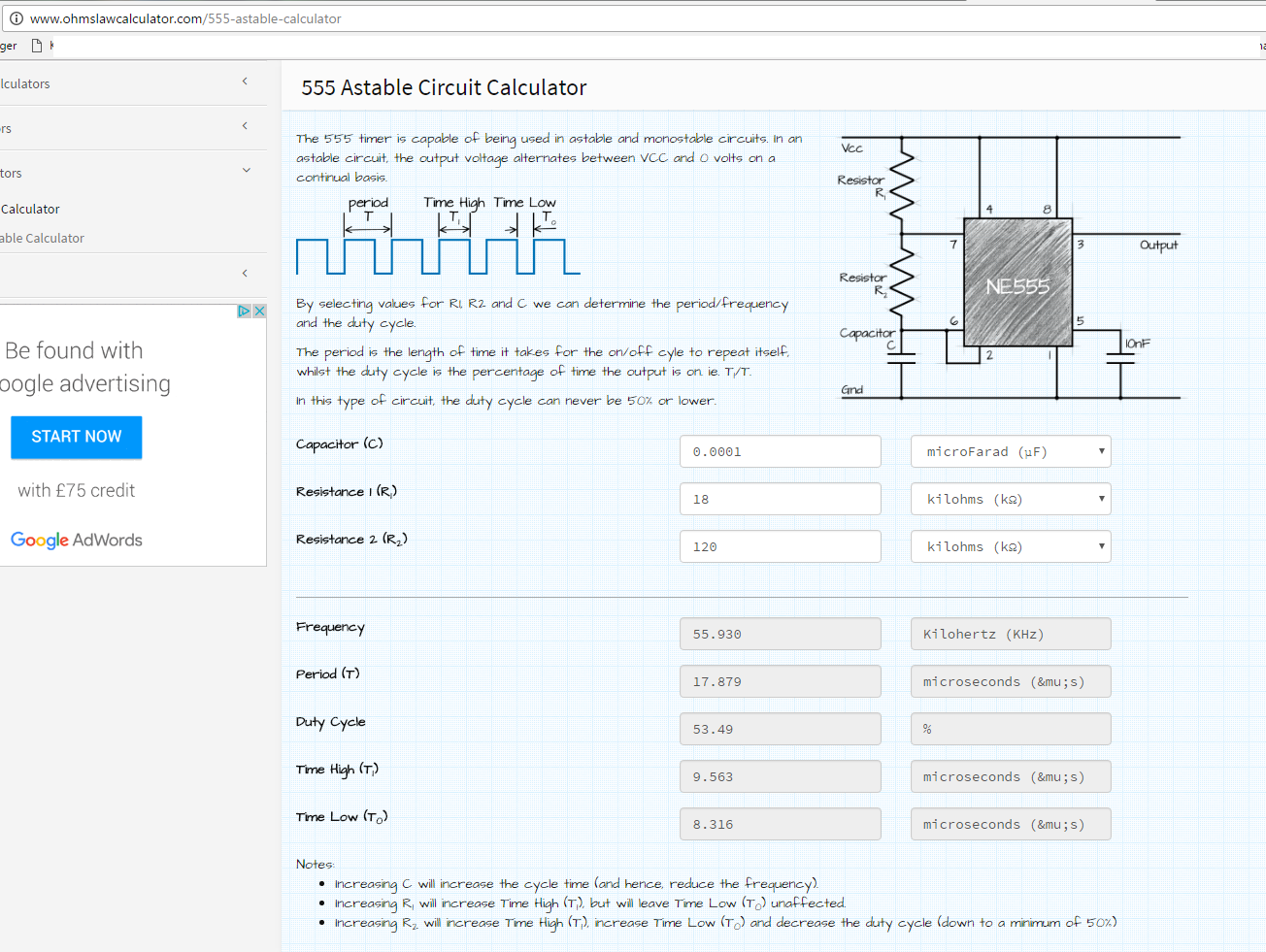This screenshot has height=952, width=1266.
Task: Click the START NOW ad button
Action: coord(77,437)
